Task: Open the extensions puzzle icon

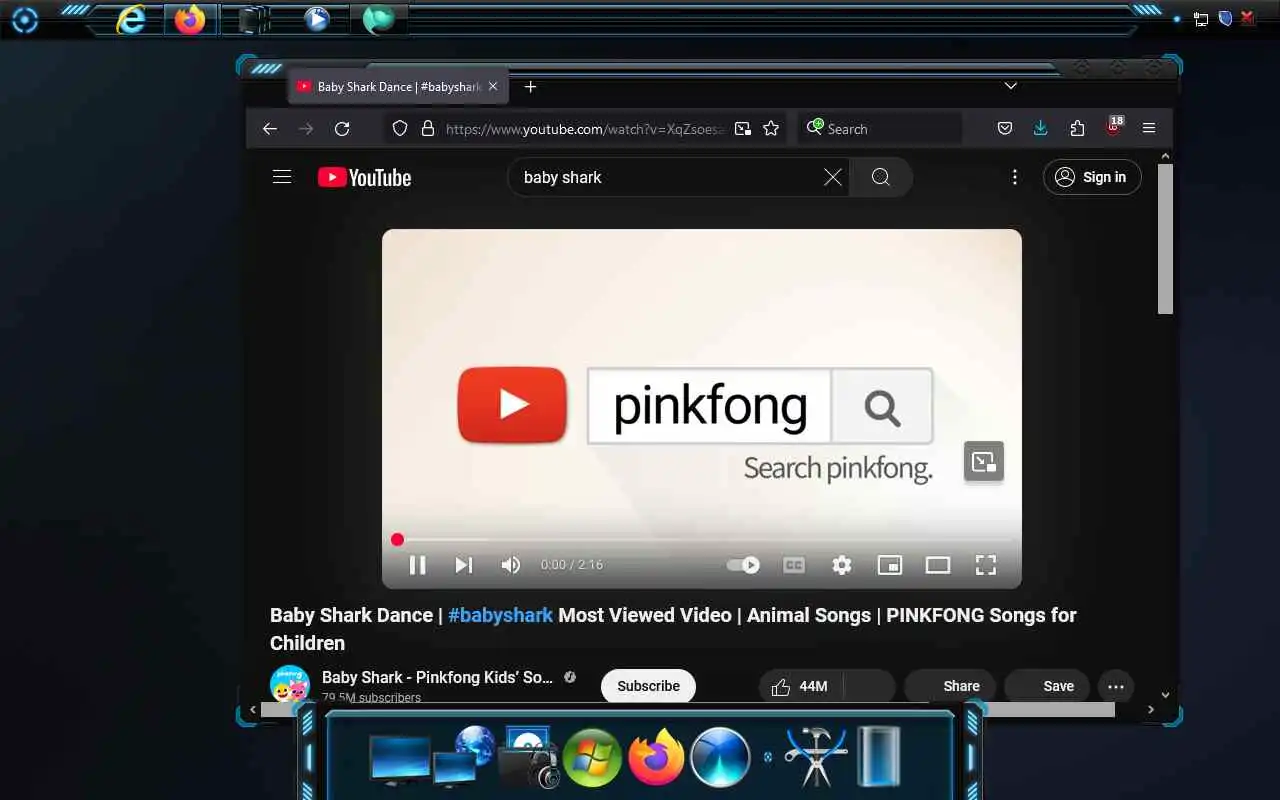Action: (x=1077, y=129)
